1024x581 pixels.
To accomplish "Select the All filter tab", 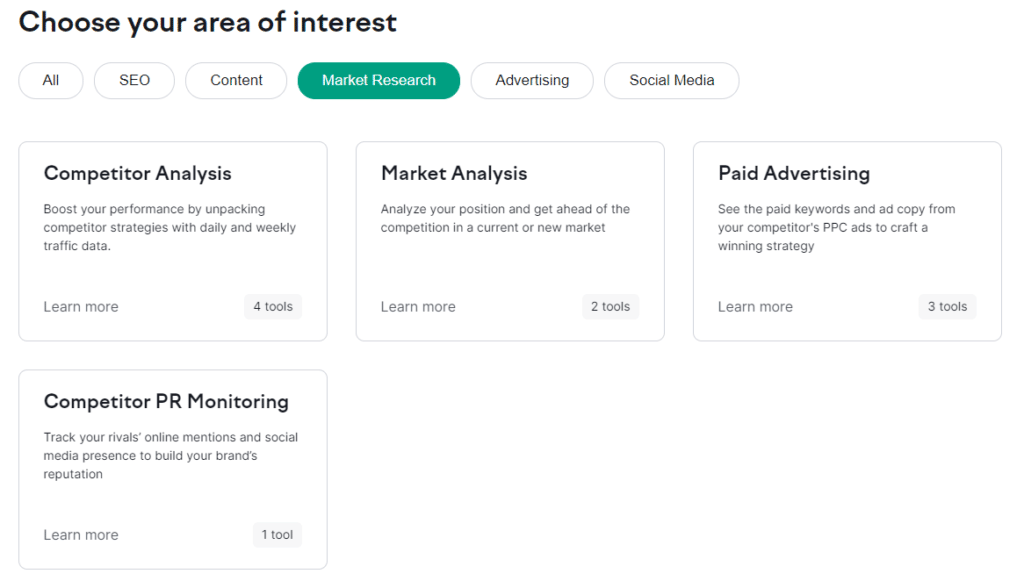I will pyautogui.click(x=51, y=81).
